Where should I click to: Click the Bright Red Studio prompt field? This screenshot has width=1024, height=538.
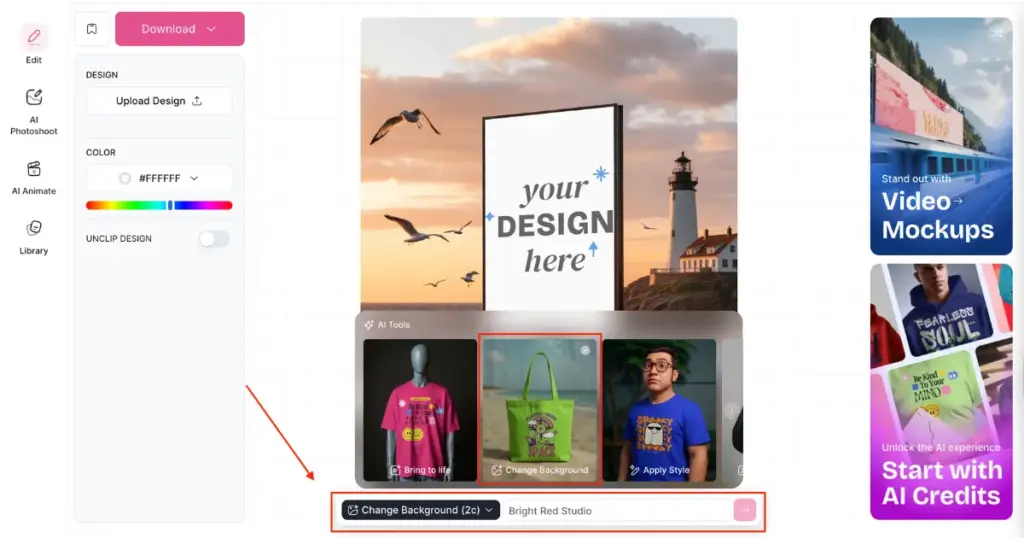[617, 511]
